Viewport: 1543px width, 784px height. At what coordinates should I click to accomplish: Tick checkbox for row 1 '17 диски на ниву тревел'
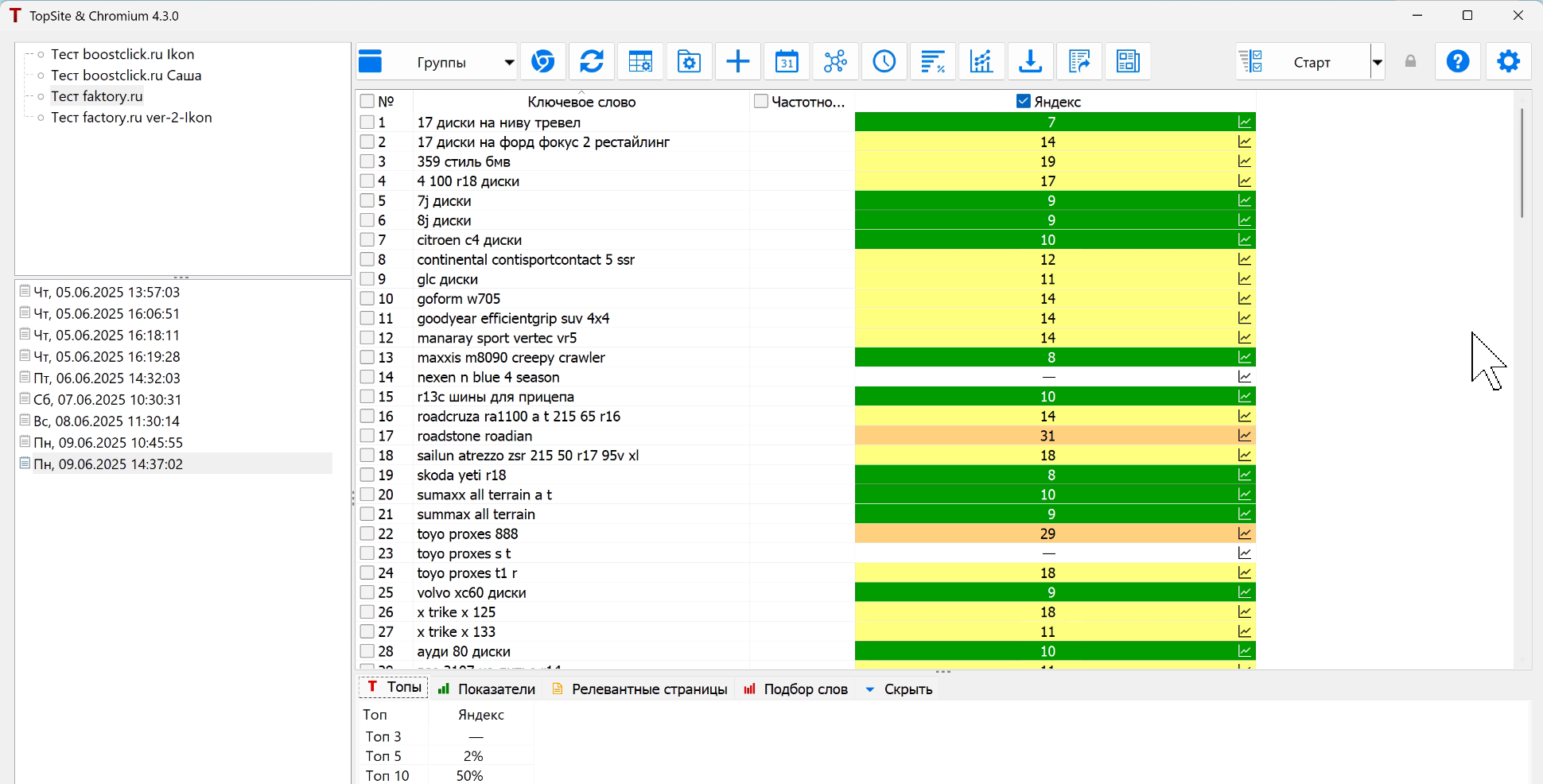(367, 122)
